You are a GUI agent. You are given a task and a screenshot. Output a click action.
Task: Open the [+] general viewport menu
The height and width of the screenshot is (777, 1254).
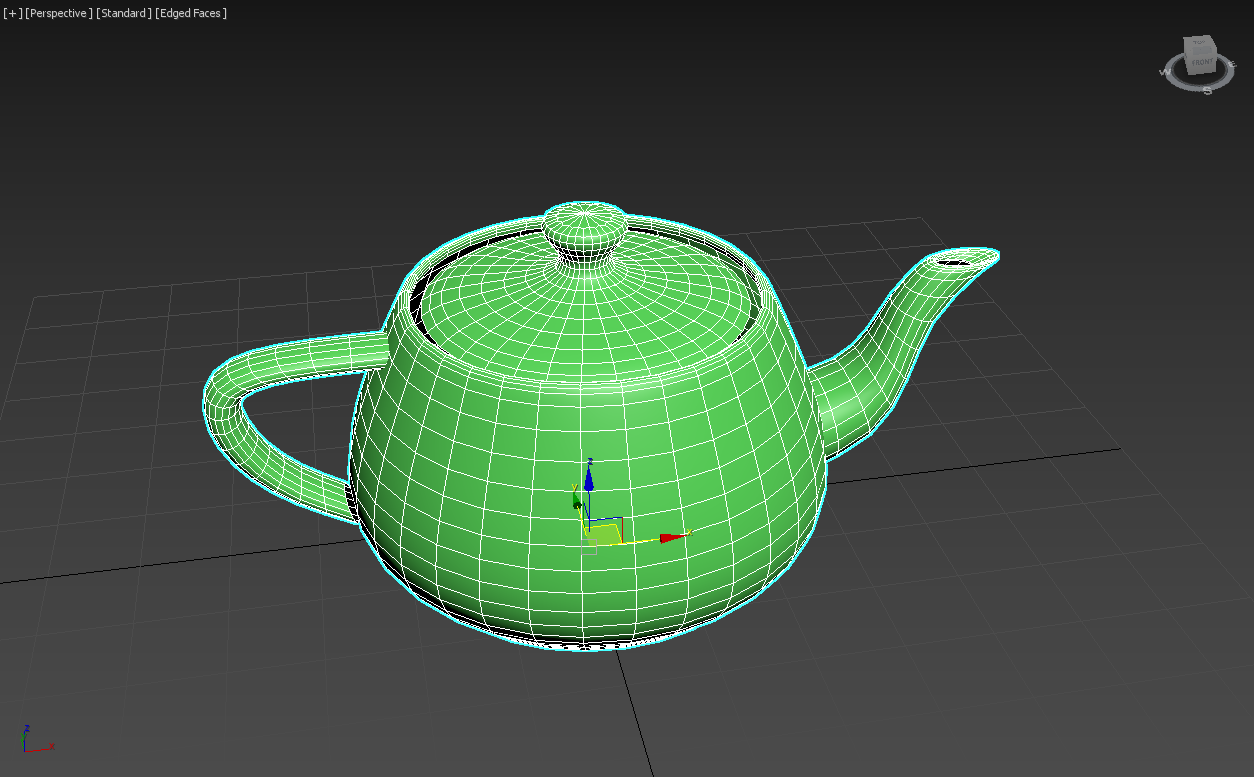[12, 13]
